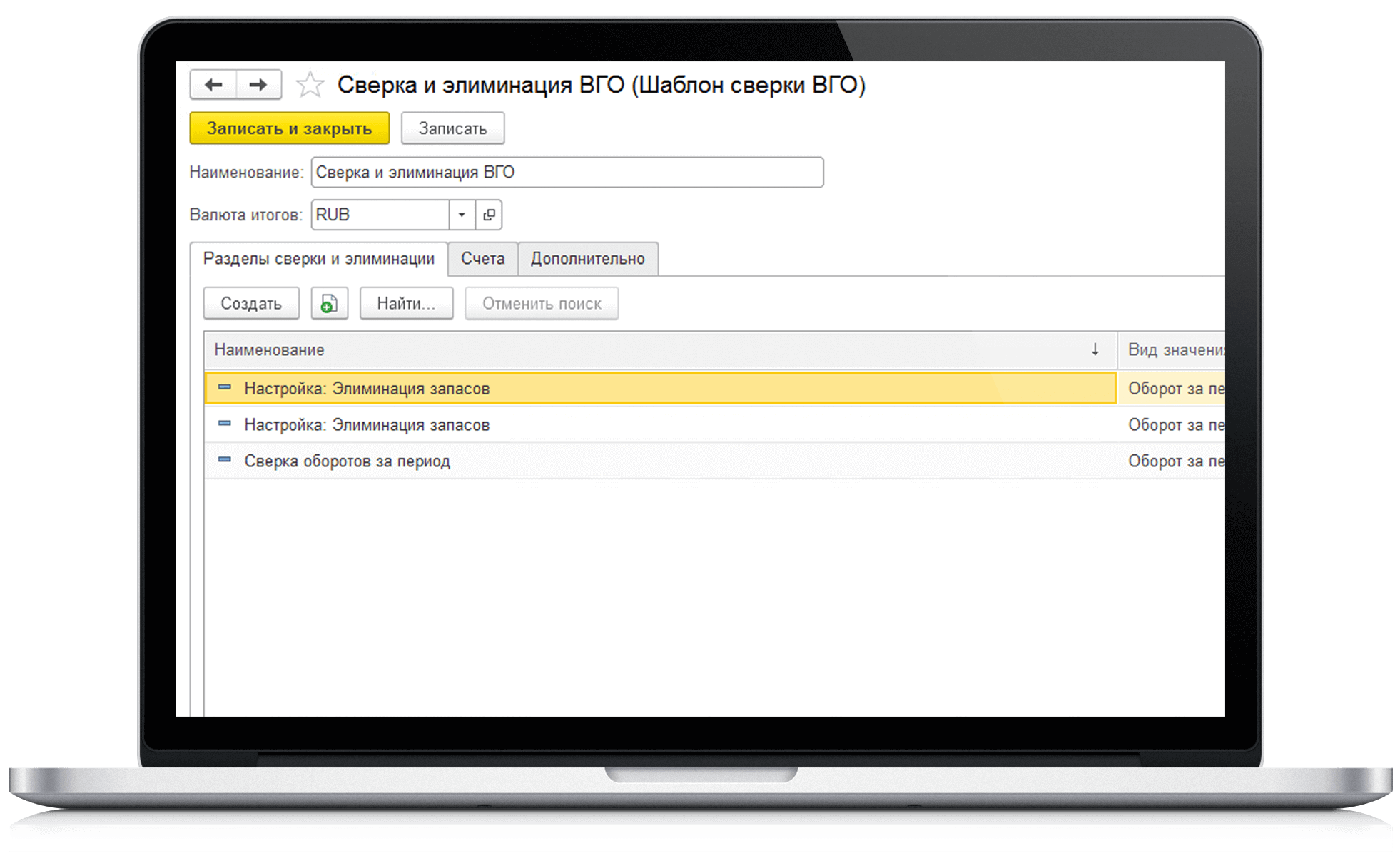This screenshot has width=1400, height=863.
Task: Click the Создать button
Action: (251, 304)
